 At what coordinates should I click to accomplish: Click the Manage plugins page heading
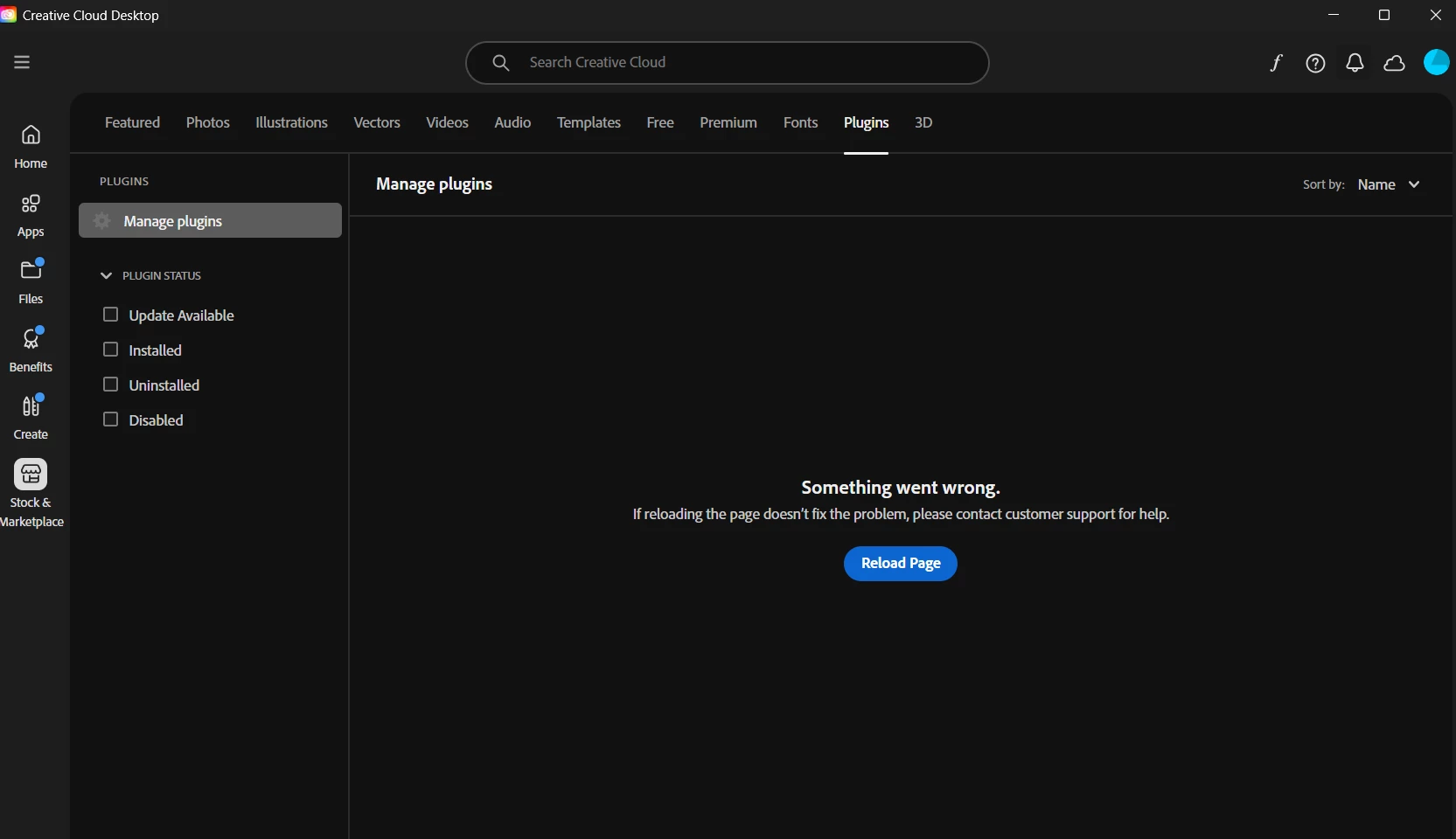click(434, 184)
